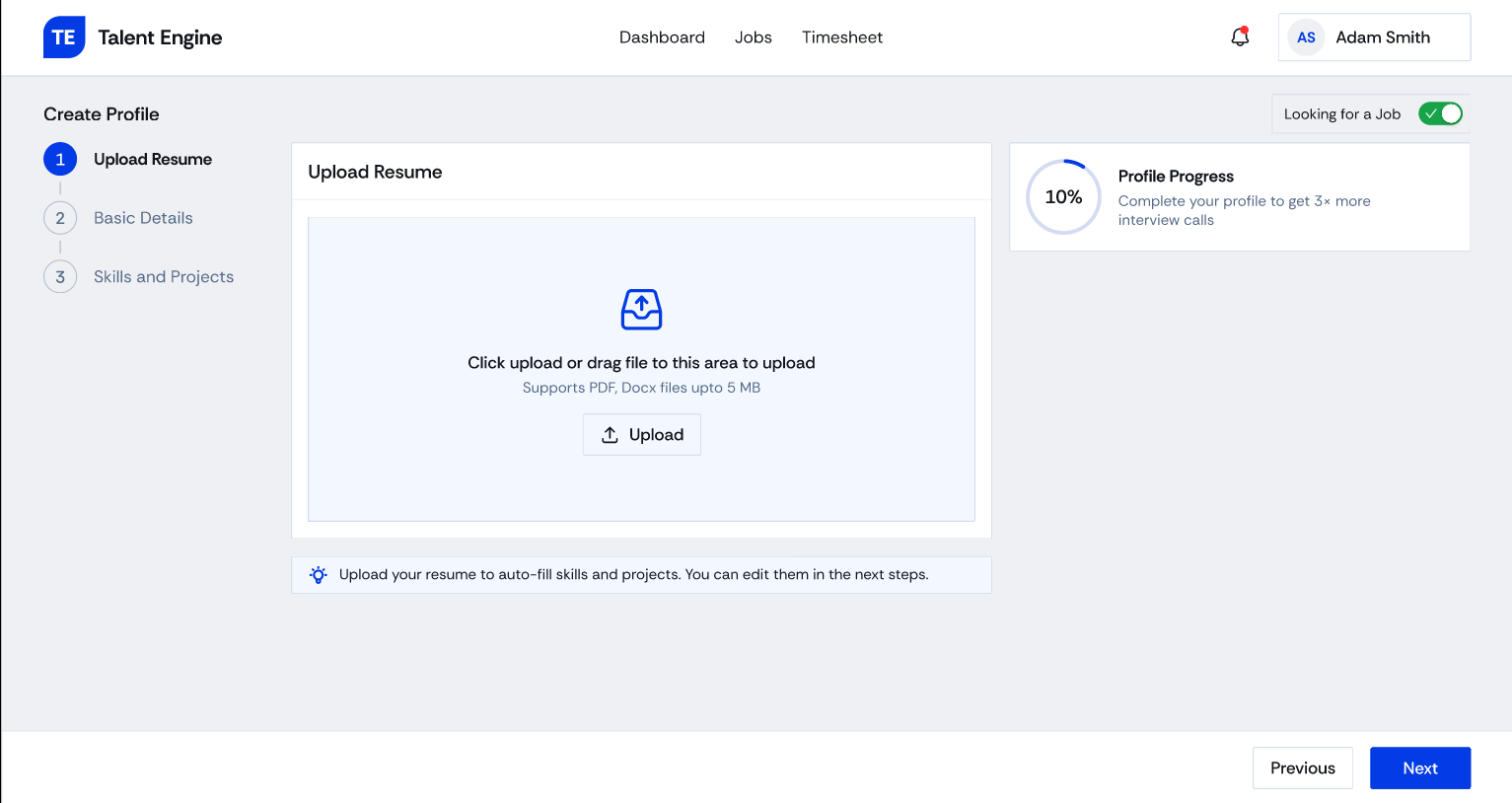Open the Timesheet menu item
Viewport: 1512px width, 803px height.
pyautogui.click(x=842, y=37)
